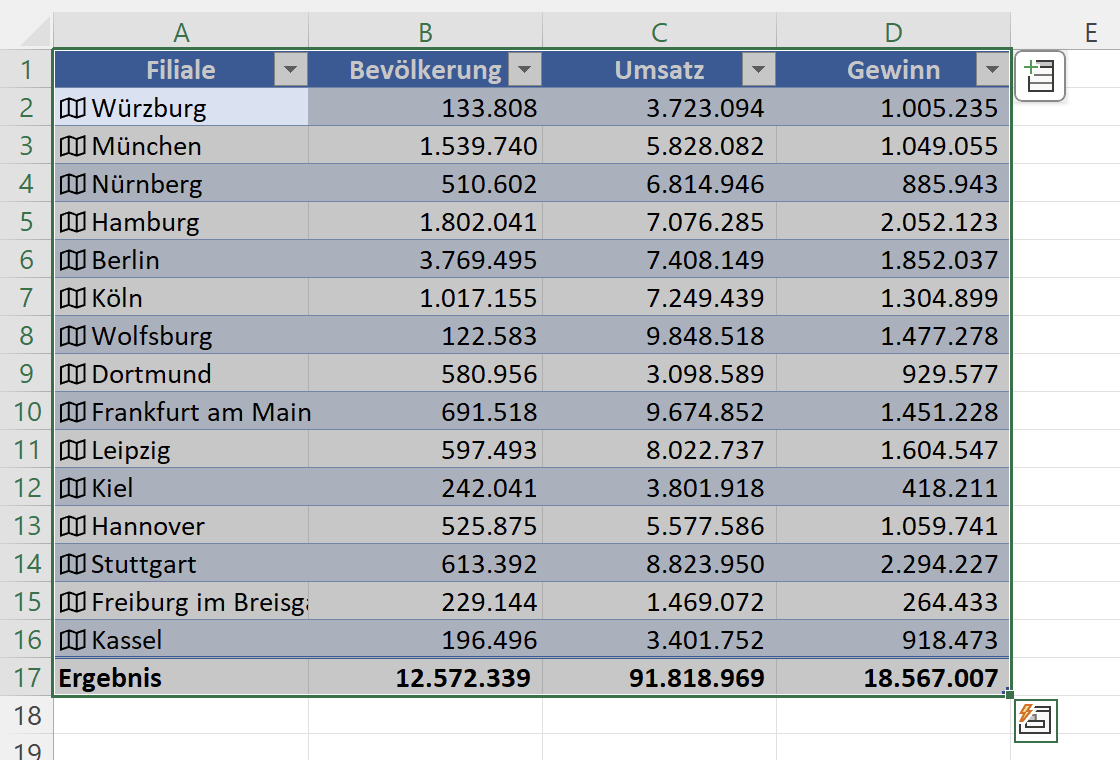Select column A header
This screenshot has width=1120, height=760.
(x=181, y=32)
